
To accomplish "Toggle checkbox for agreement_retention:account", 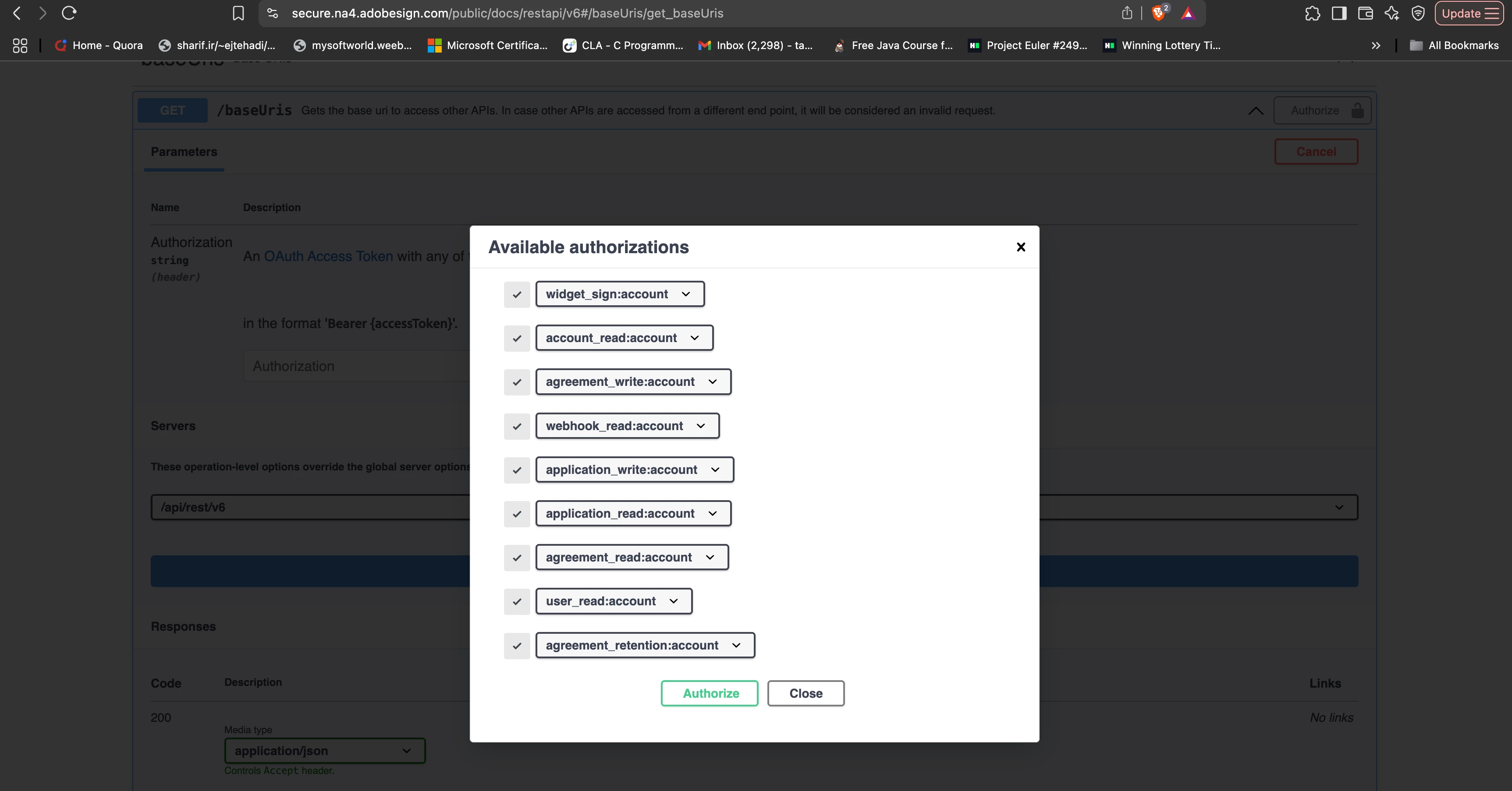I will (517, 646).
